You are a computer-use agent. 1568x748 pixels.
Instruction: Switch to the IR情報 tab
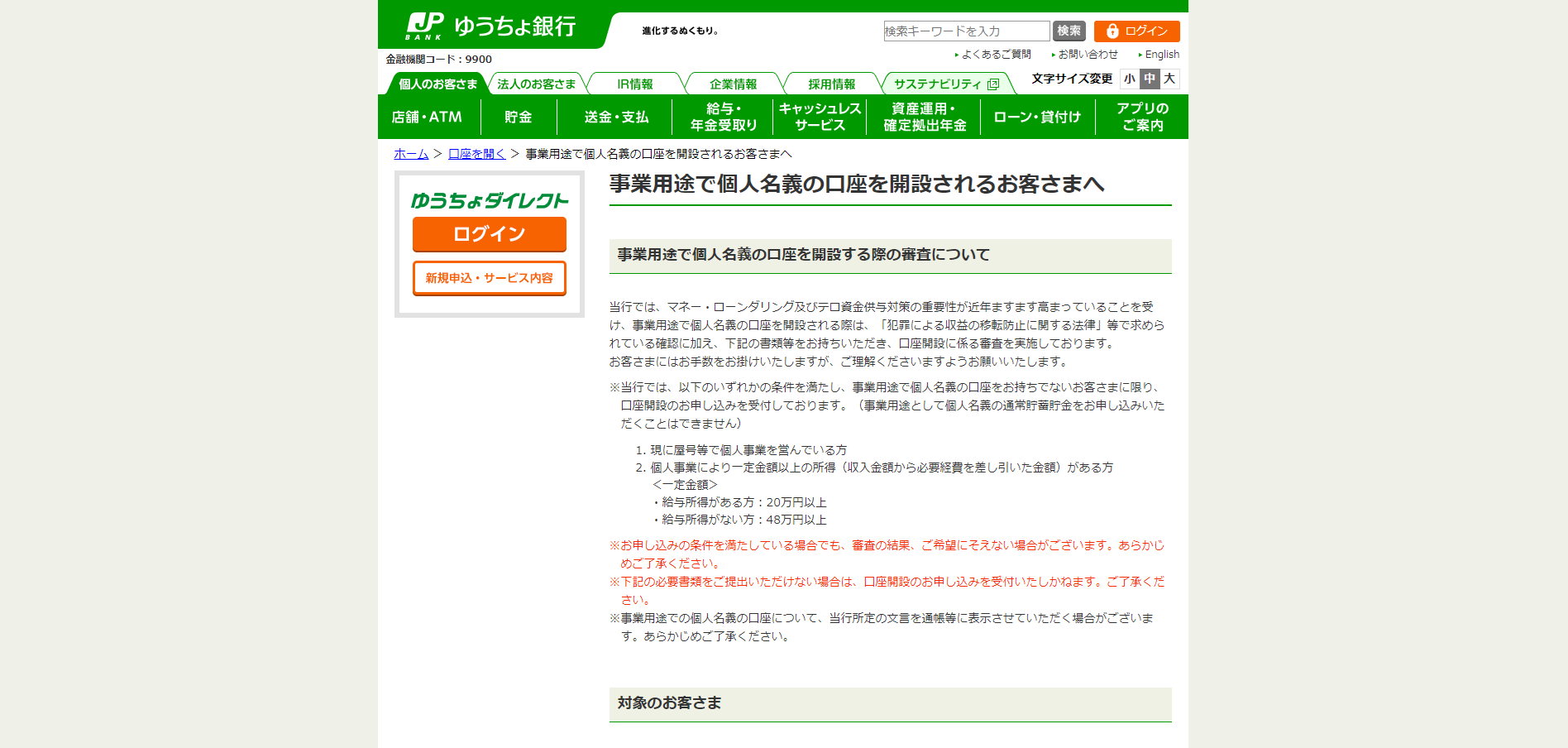[634, 84]
